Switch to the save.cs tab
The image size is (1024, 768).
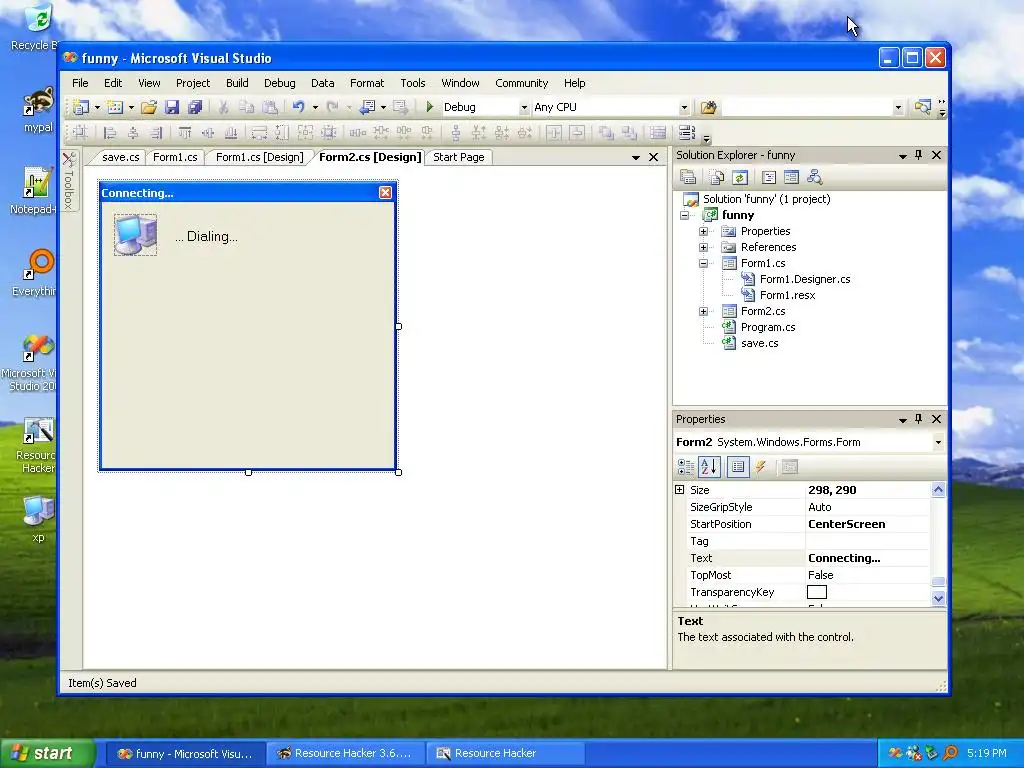click(121, 157)
